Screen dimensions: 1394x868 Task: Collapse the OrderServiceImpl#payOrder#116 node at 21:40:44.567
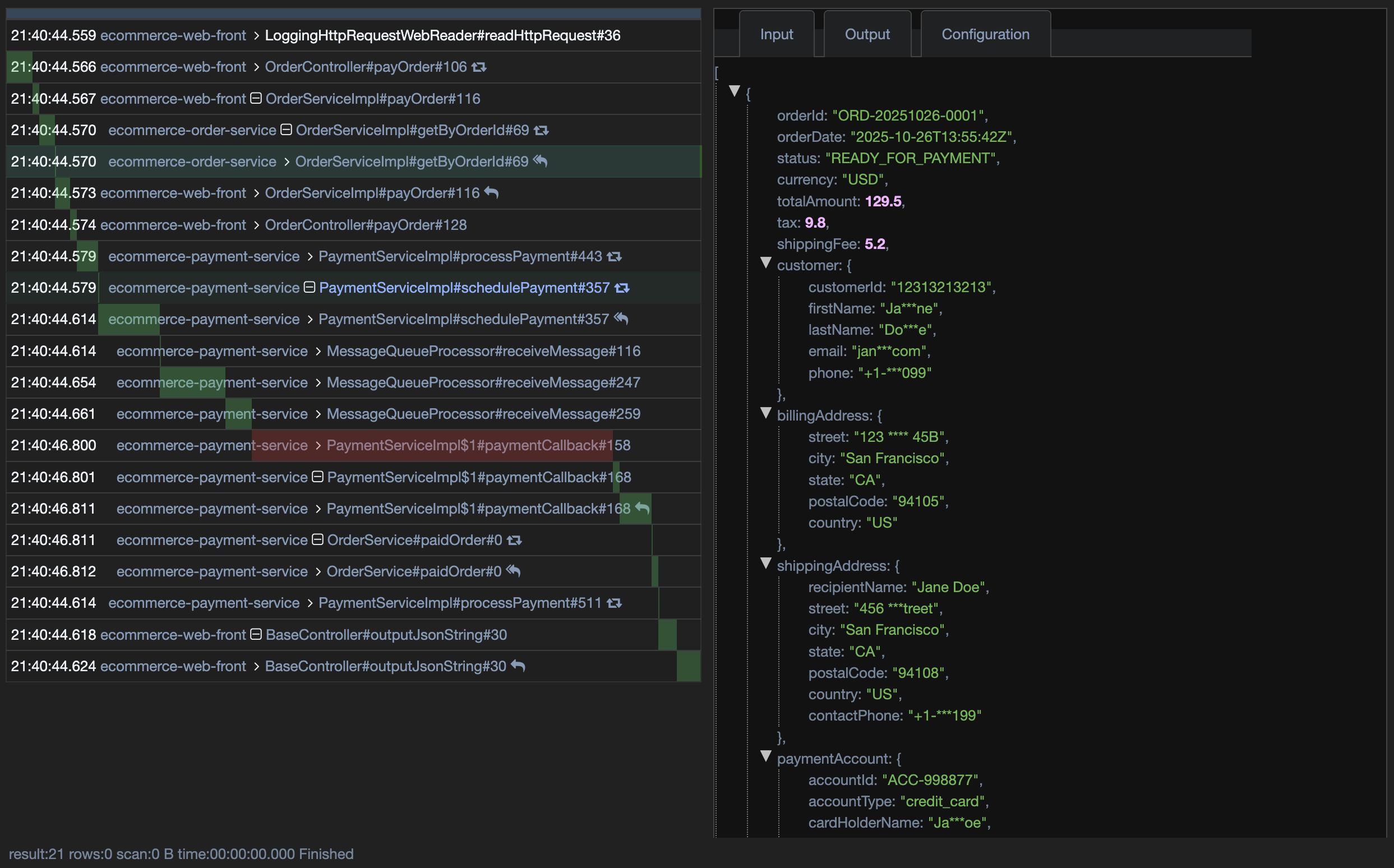256,98
